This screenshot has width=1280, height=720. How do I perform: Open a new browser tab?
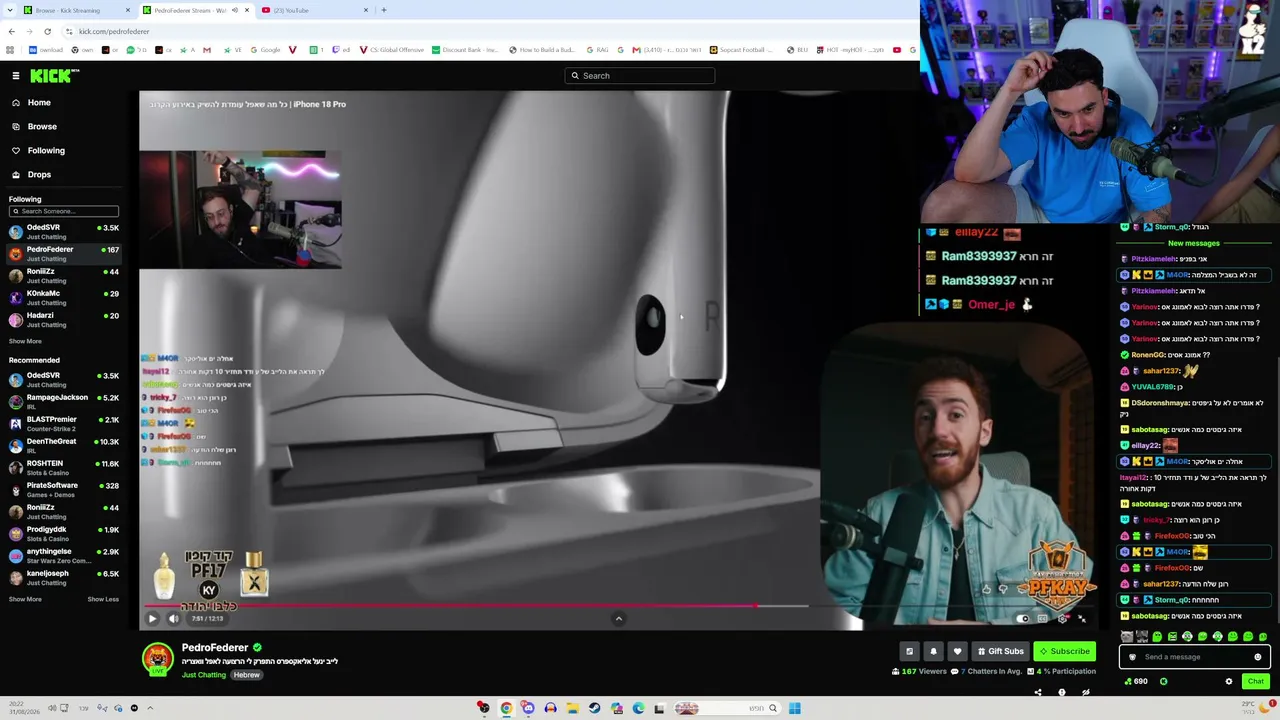click(x=384, y=10)
